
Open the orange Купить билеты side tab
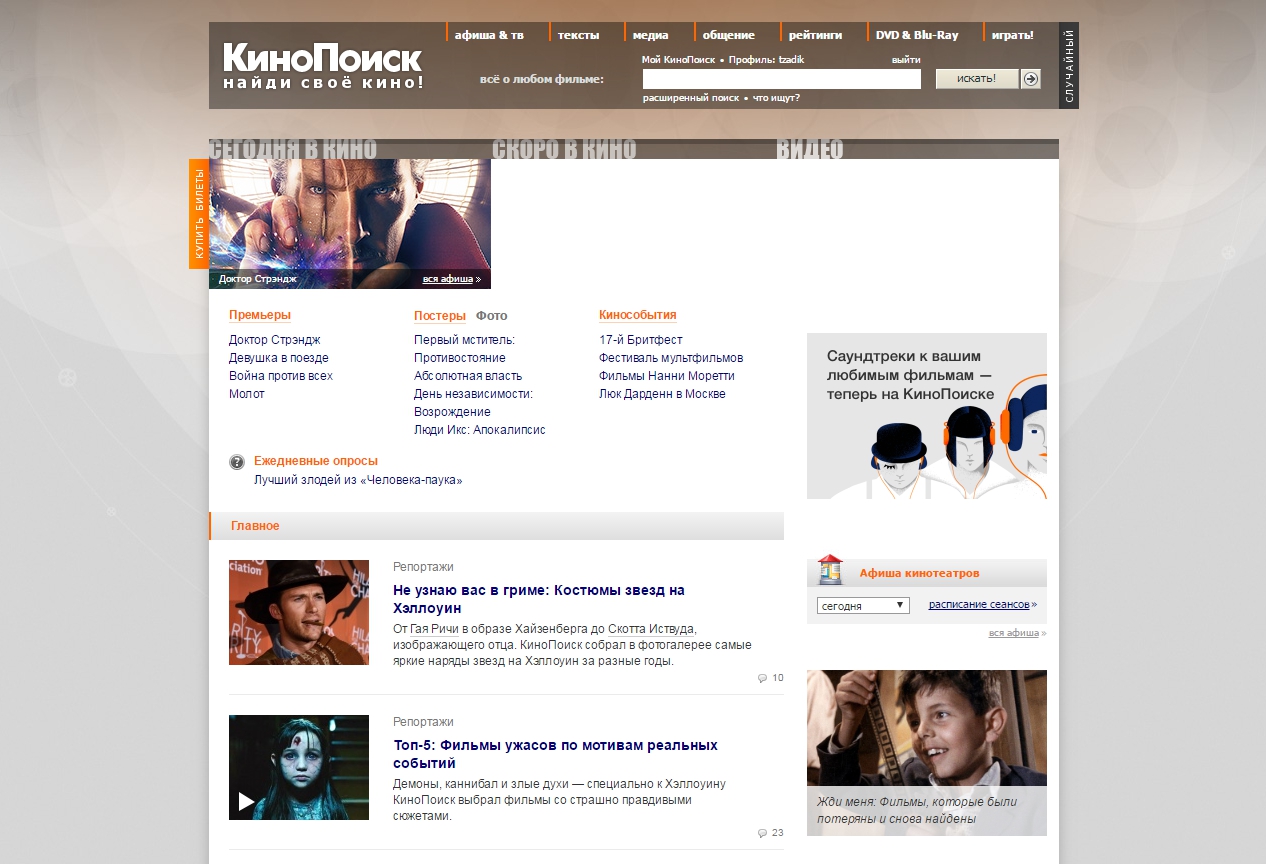click(x=199, y=214)
